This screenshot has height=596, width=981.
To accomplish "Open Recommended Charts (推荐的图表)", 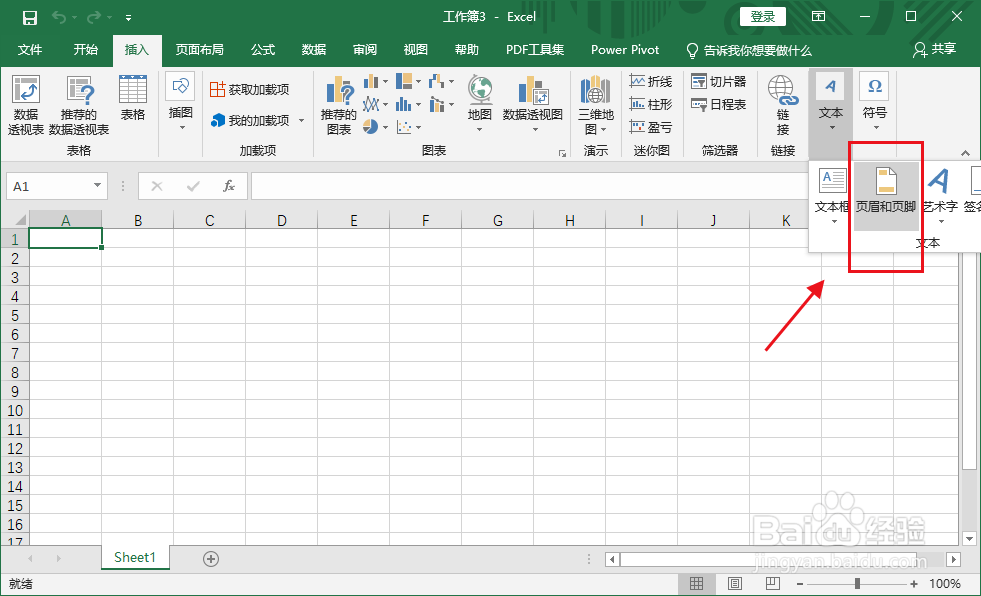I will tap(338, 105).
